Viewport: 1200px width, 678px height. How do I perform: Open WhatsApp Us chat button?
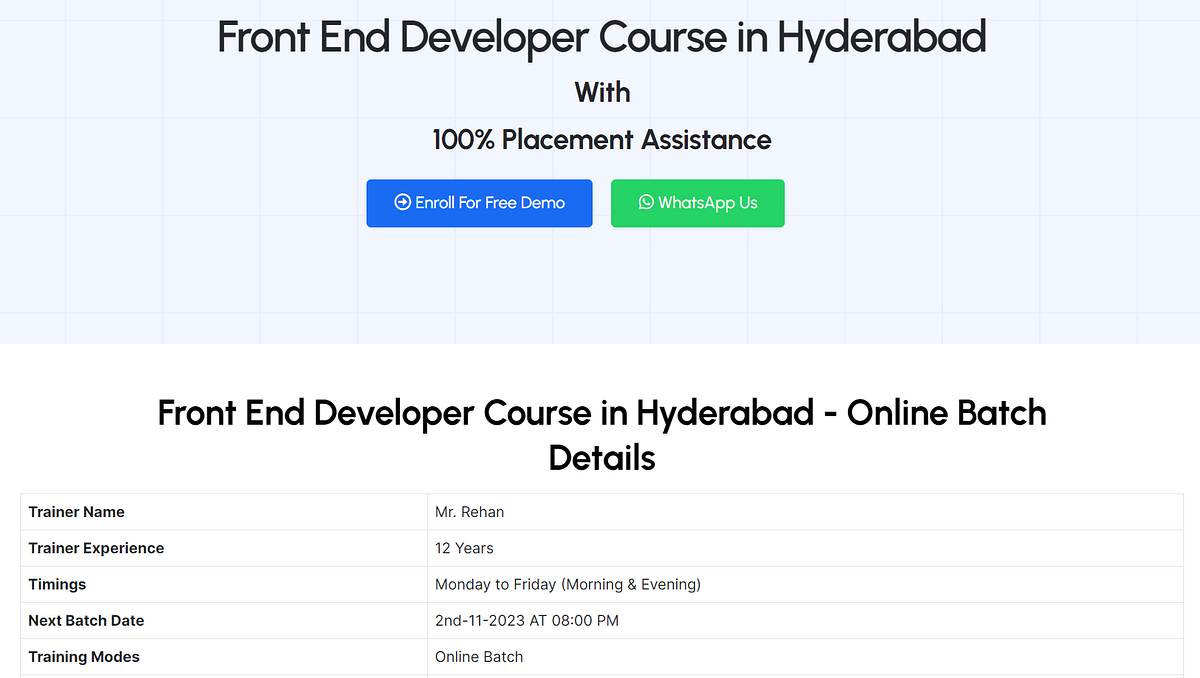[x=698, y=203]
